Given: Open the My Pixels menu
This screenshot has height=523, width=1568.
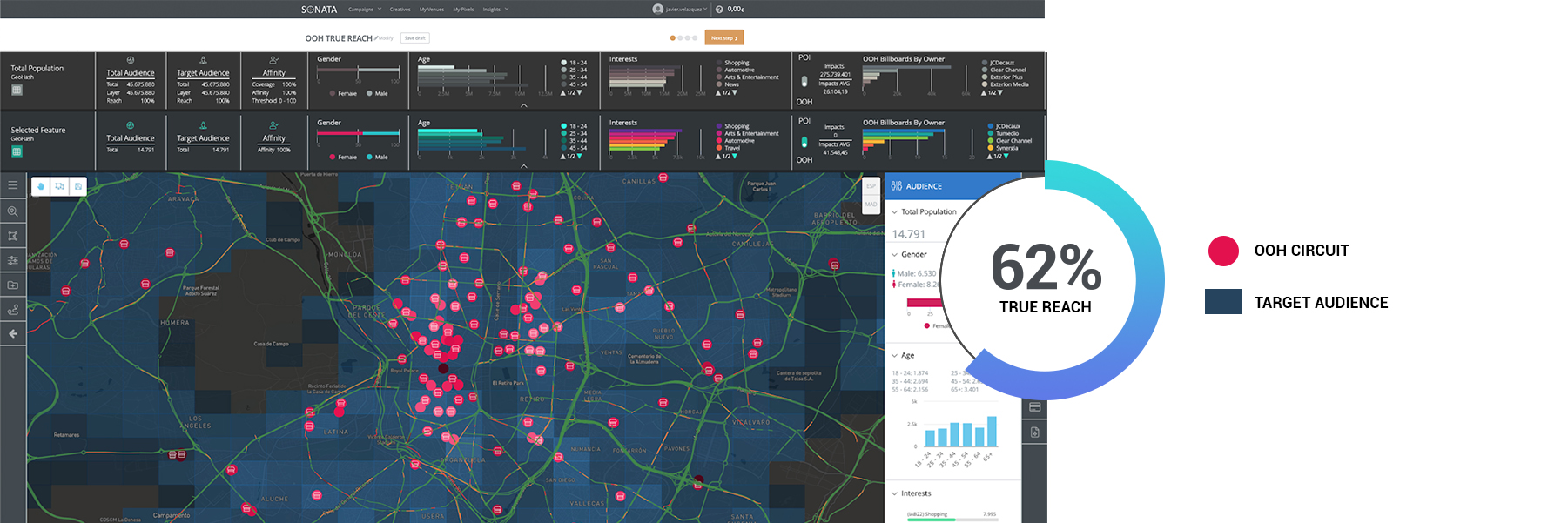Looking at the screenshot, I should tap(463, 10).
